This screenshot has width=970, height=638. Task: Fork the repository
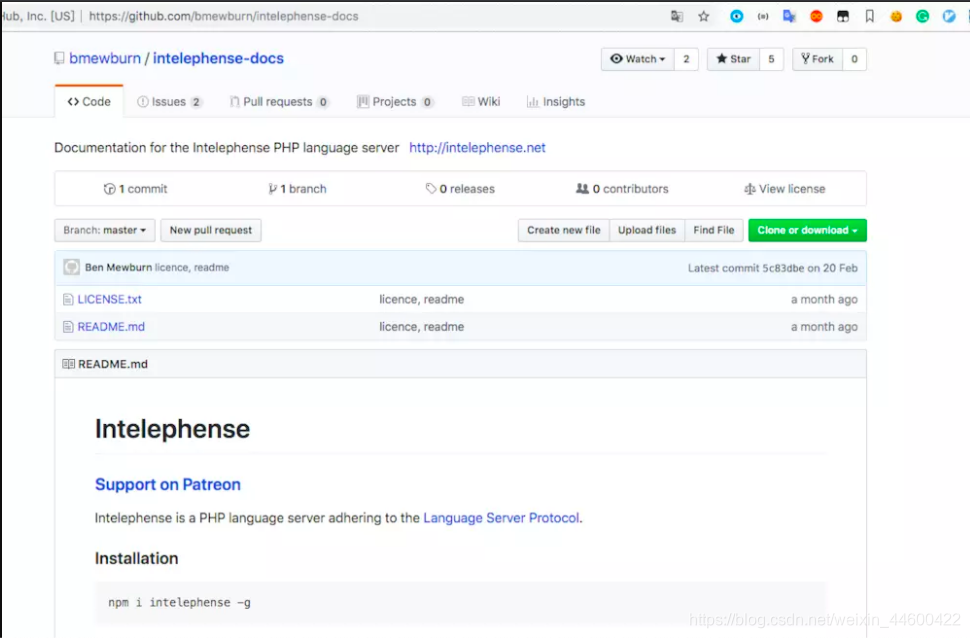point(817,59)
